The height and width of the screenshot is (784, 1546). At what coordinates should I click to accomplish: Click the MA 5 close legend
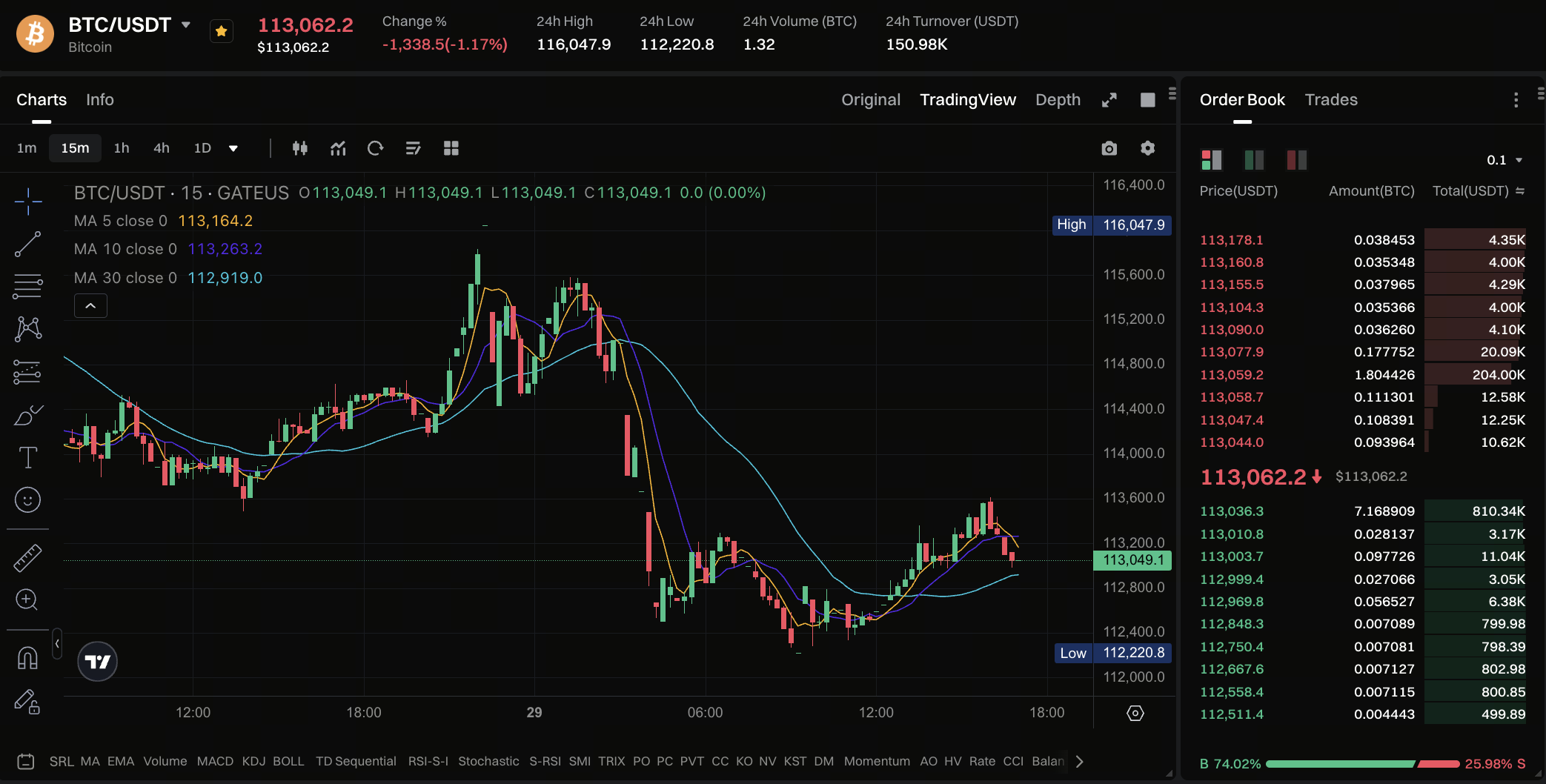(x=163, y=221)
